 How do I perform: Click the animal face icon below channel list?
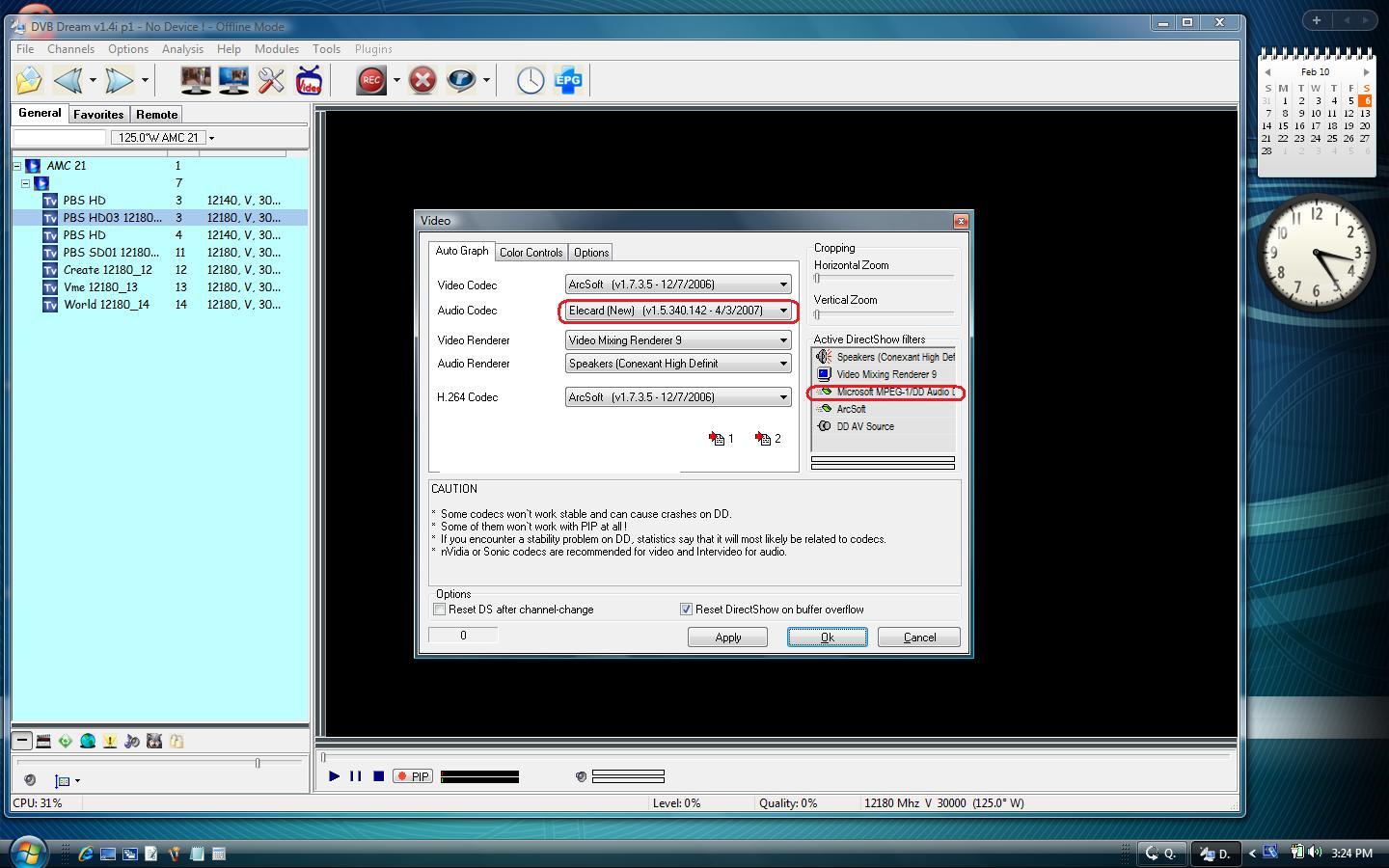pos(154,741)
